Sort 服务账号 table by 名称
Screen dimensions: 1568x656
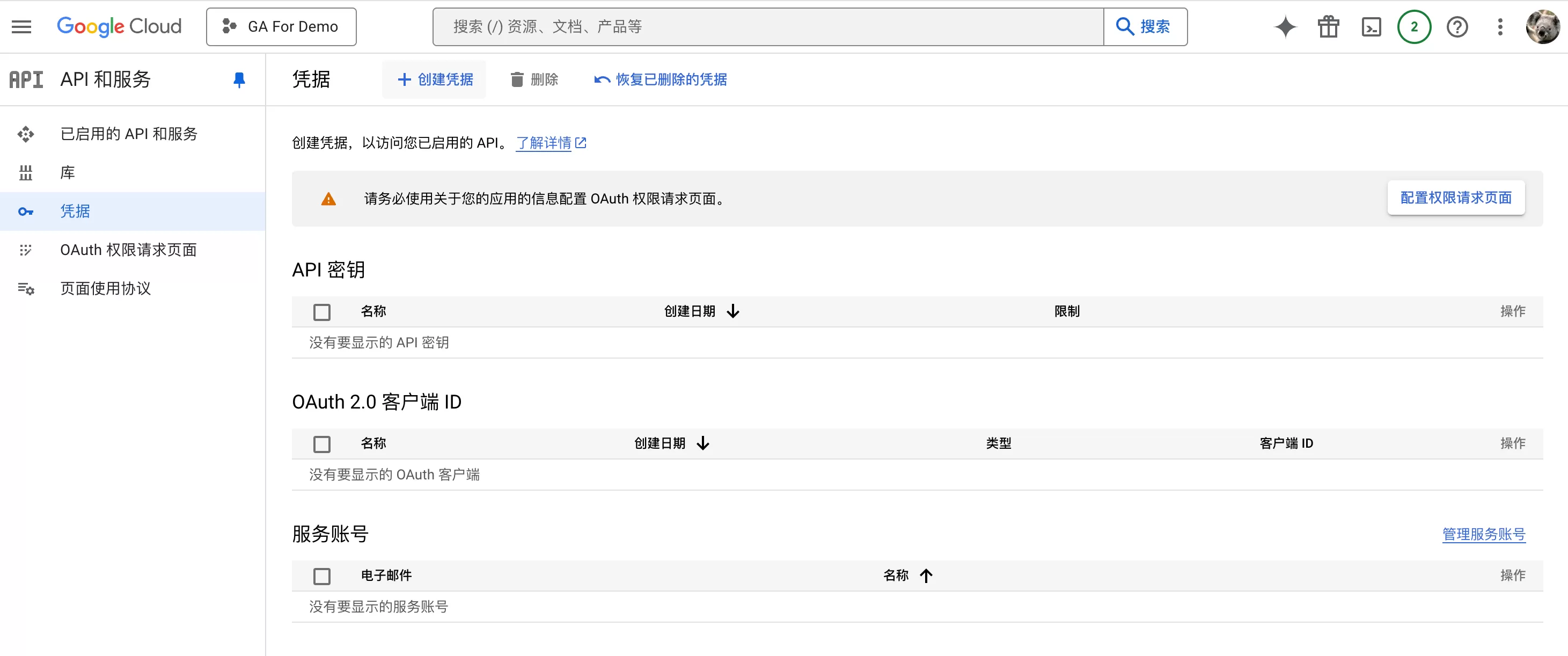click(907, 575)
